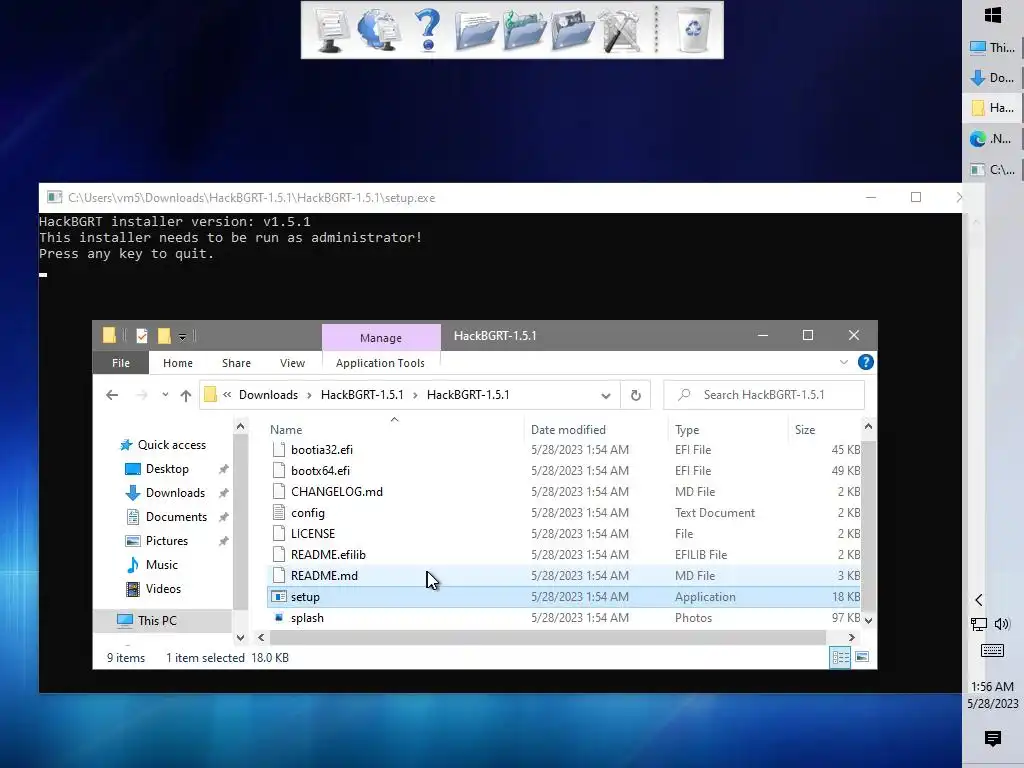Refresh the HackBGRT-1.5.1 folder view
The width and height of the screenshot is (1024, 768).
click(635, 395)
